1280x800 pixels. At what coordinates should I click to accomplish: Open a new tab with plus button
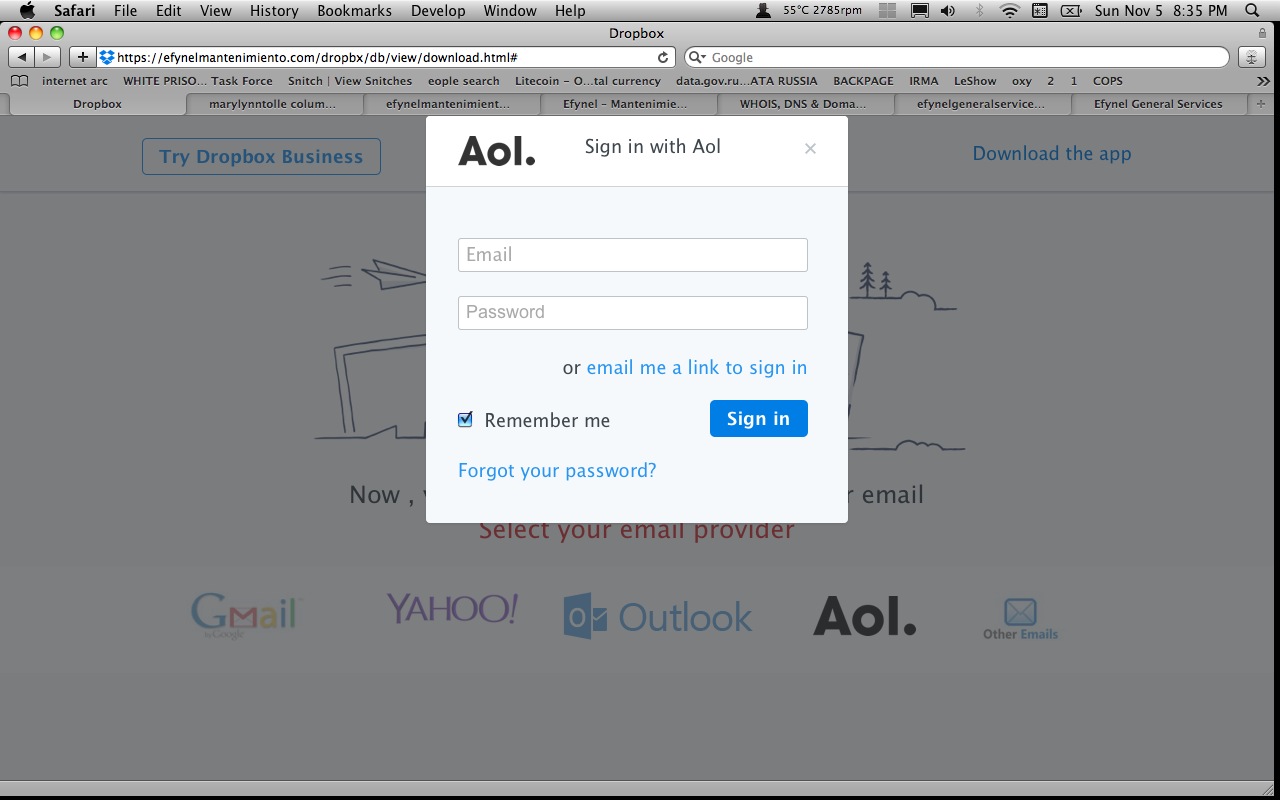pos(1260,104)
